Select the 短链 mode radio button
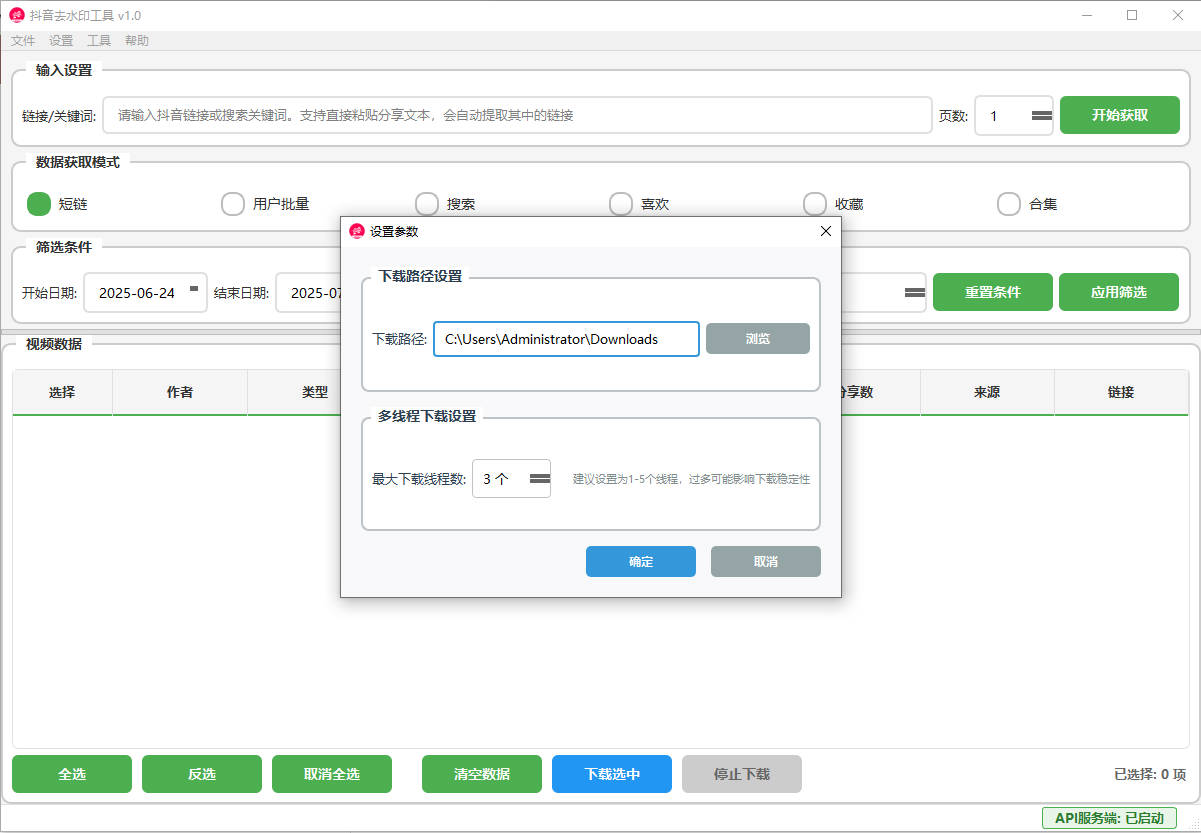 (x=39, y=204)
